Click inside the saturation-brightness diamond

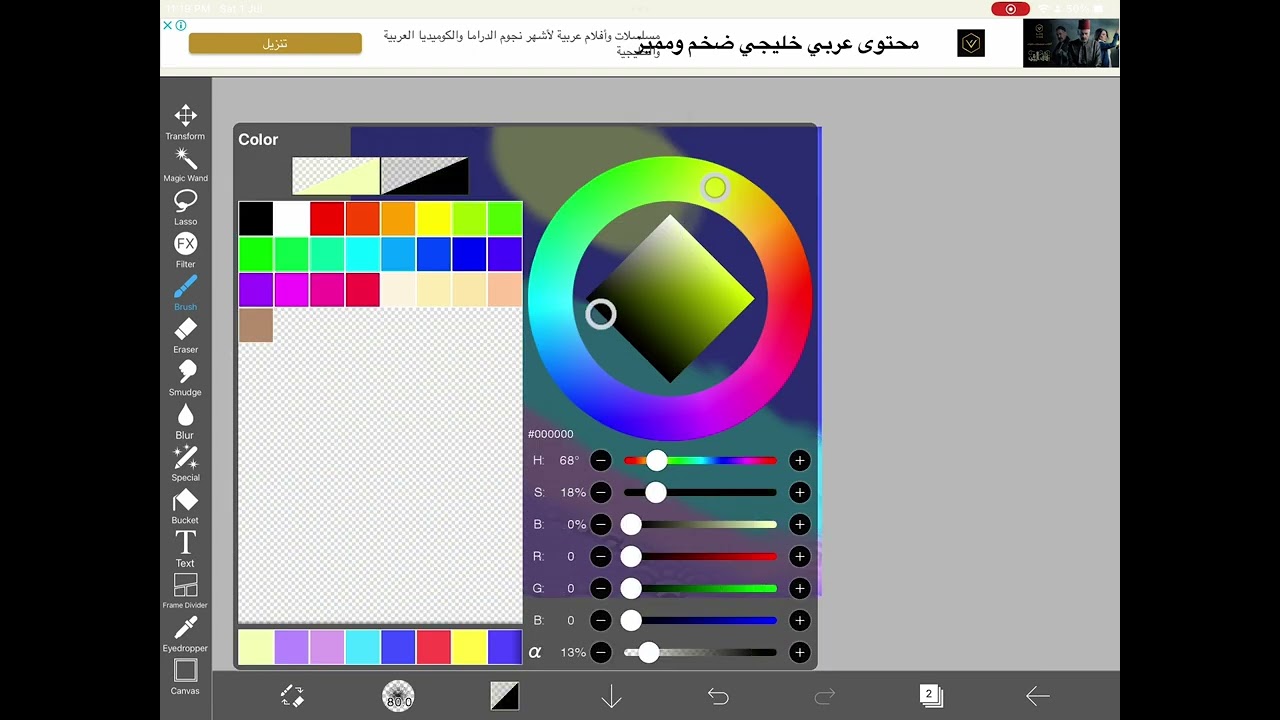(670, 298)
